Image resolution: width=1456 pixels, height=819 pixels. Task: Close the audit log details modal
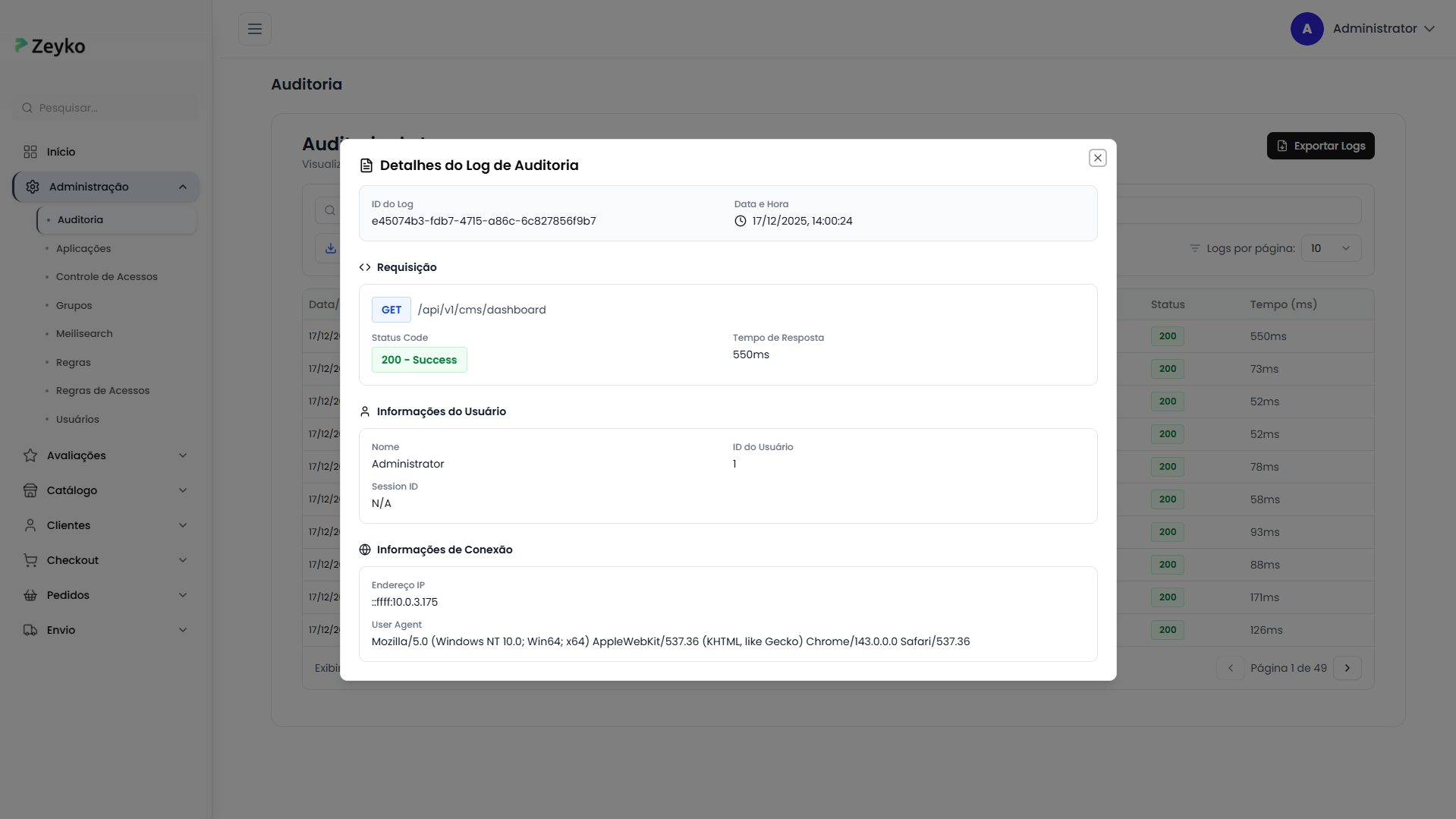[x=1097, y=157]
